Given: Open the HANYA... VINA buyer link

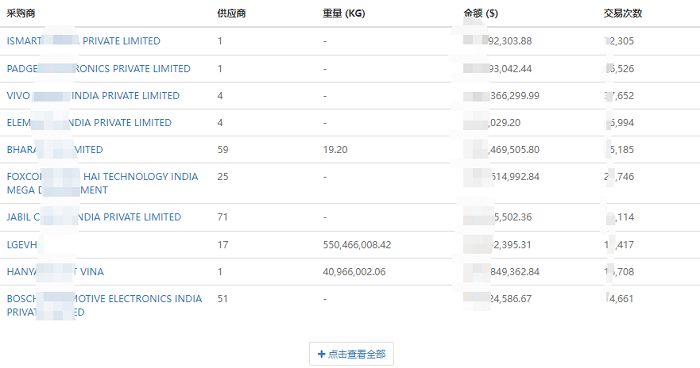Looking at the screenshot, I should [55, 272].
